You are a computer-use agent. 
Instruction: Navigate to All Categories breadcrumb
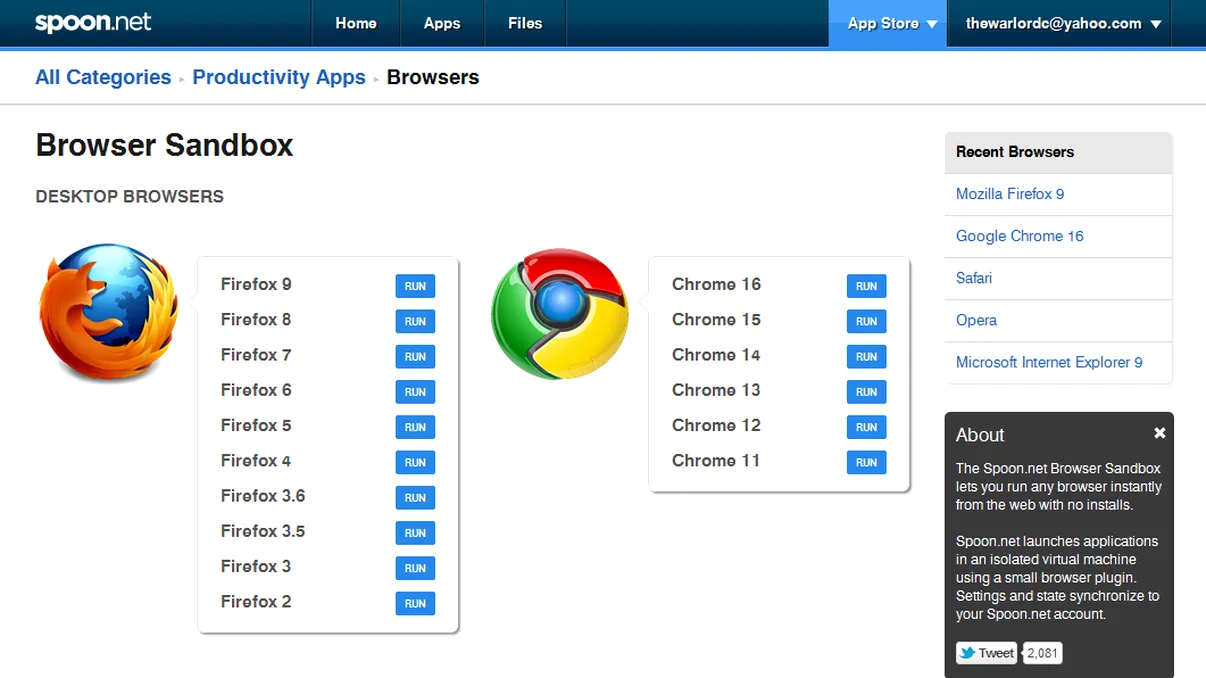[103, 77]
